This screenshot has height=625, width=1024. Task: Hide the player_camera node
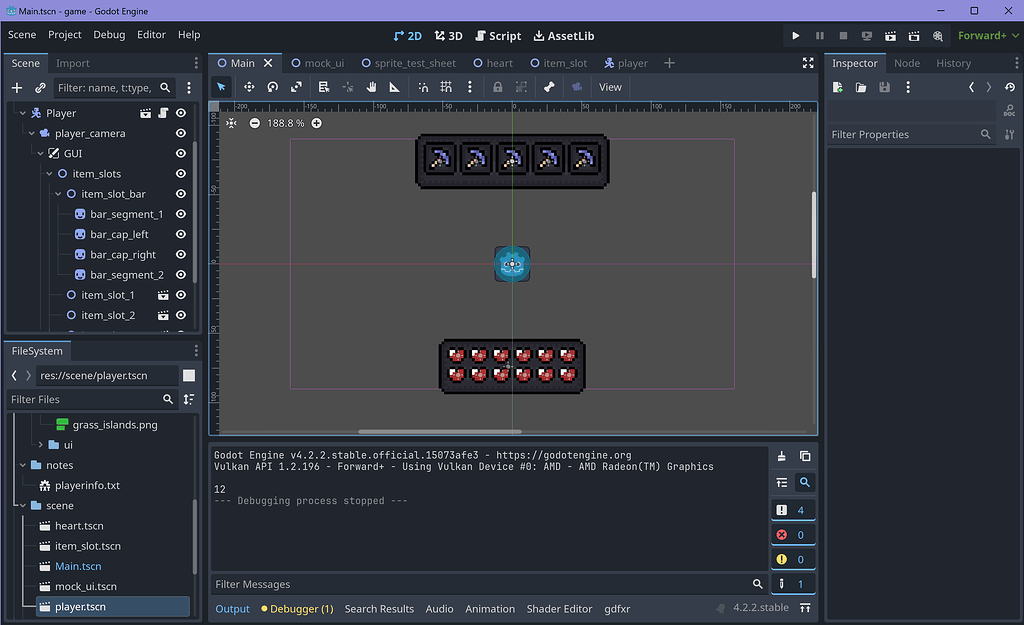[x=180, y=132]
